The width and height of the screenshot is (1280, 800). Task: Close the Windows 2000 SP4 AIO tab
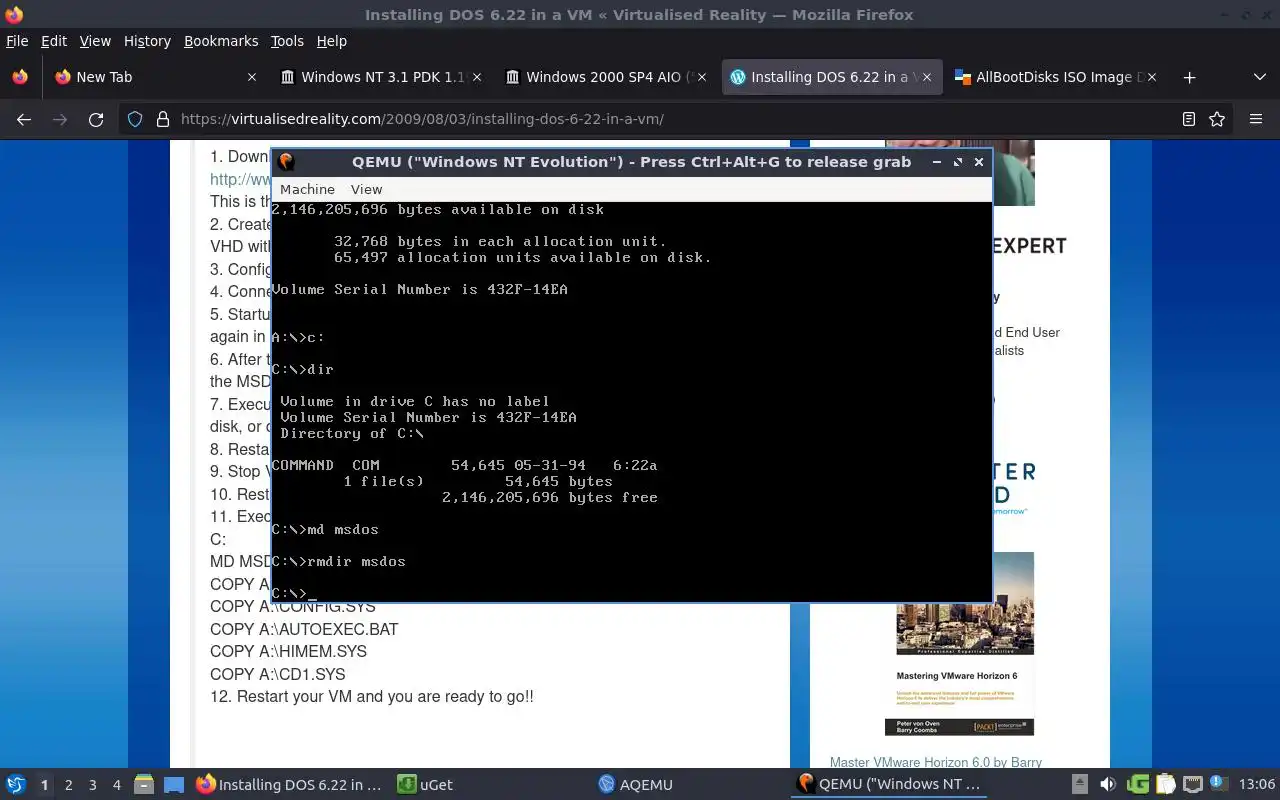(x=702, y=77)
